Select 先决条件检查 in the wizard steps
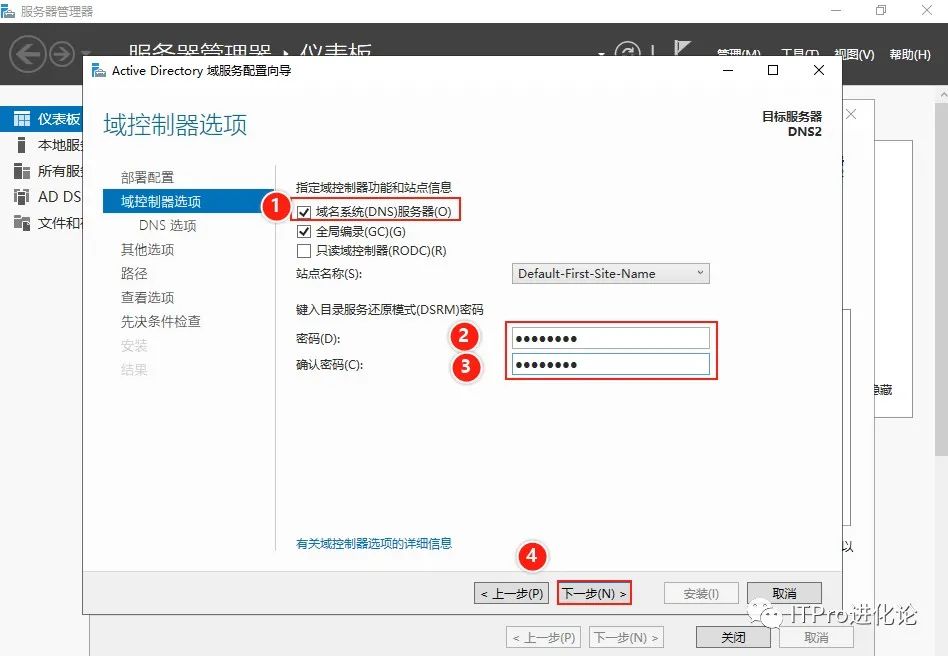 (x=160, y=321)
